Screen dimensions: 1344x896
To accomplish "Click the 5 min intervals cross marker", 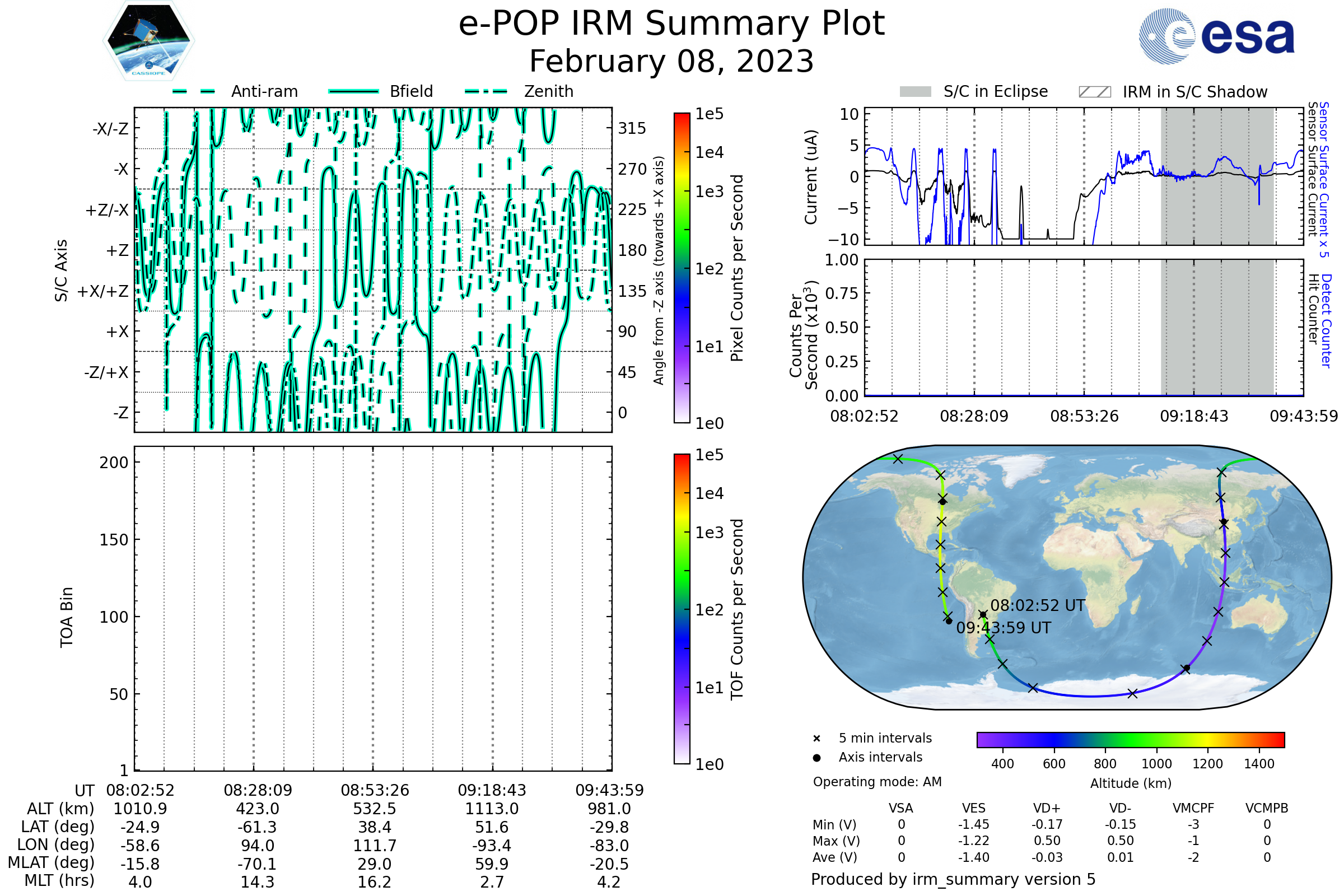I will [816, 739].
